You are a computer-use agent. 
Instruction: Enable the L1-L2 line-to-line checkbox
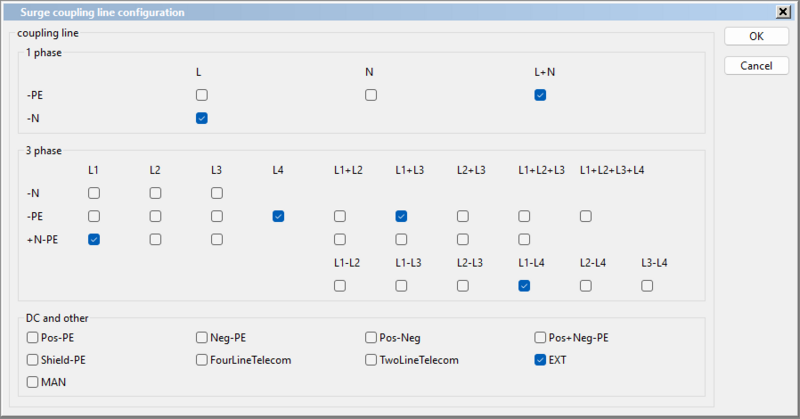(340, 286)
